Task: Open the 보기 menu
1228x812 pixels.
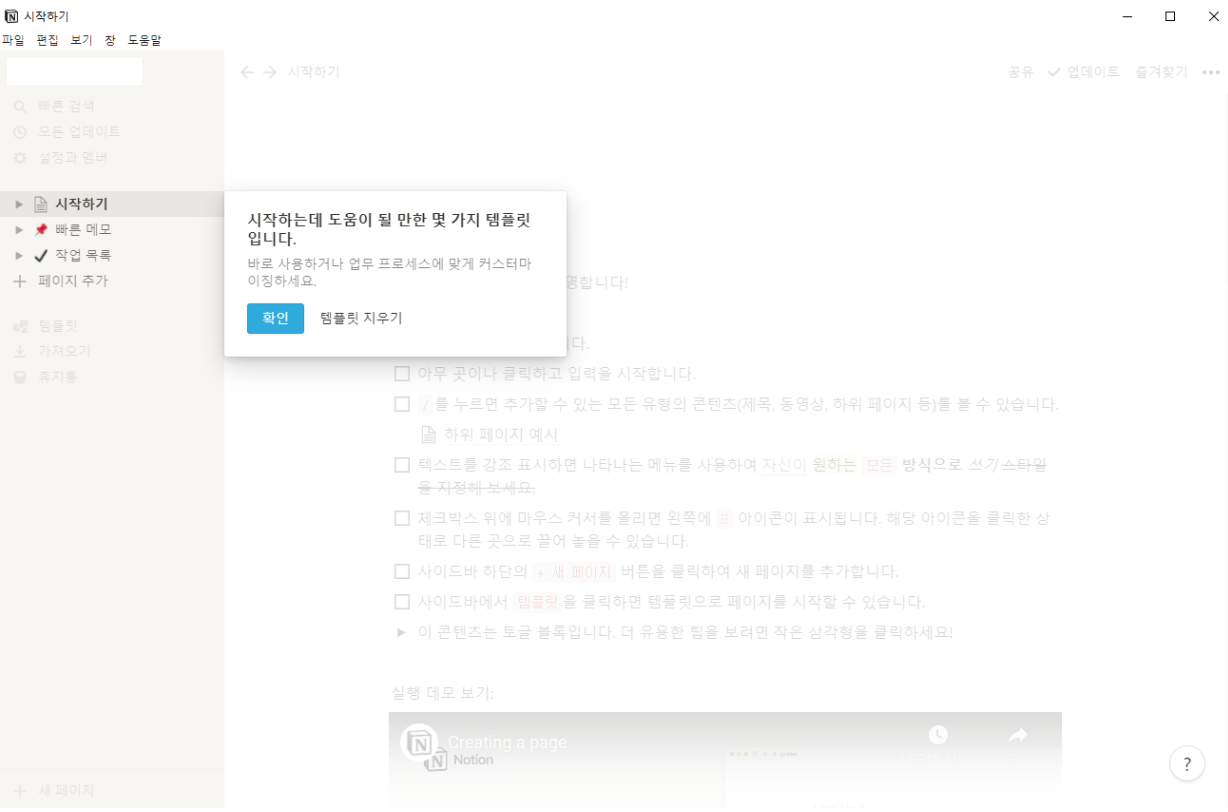Action: [81, 40]
